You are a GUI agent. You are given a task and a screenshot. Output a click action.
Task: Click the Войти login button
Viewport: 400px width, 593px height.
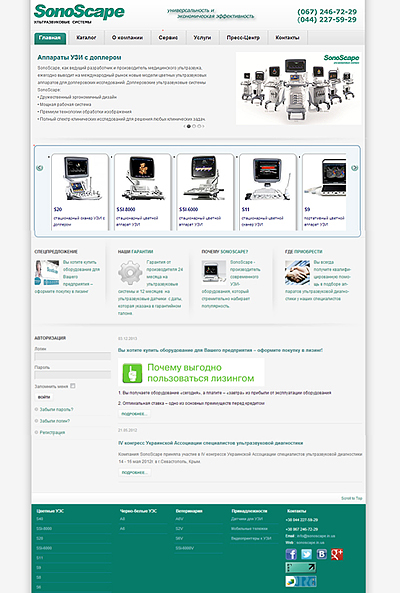[x=44, y=397]
